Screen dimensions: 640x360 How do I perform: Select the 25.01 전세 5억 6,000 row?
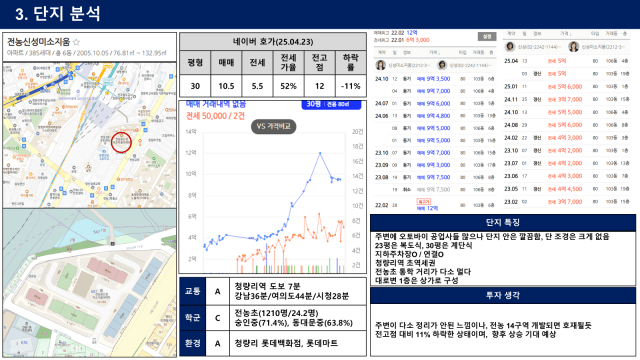click(567, 87)
